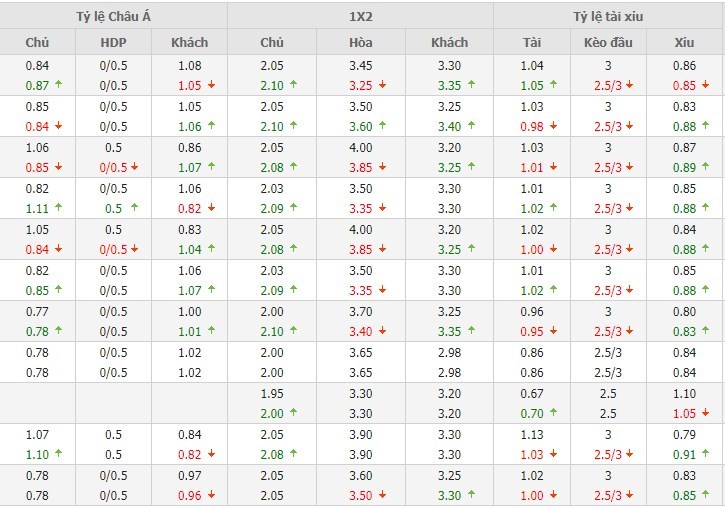Click the HDP column header
725x508 pixels.
pos(114,42)
